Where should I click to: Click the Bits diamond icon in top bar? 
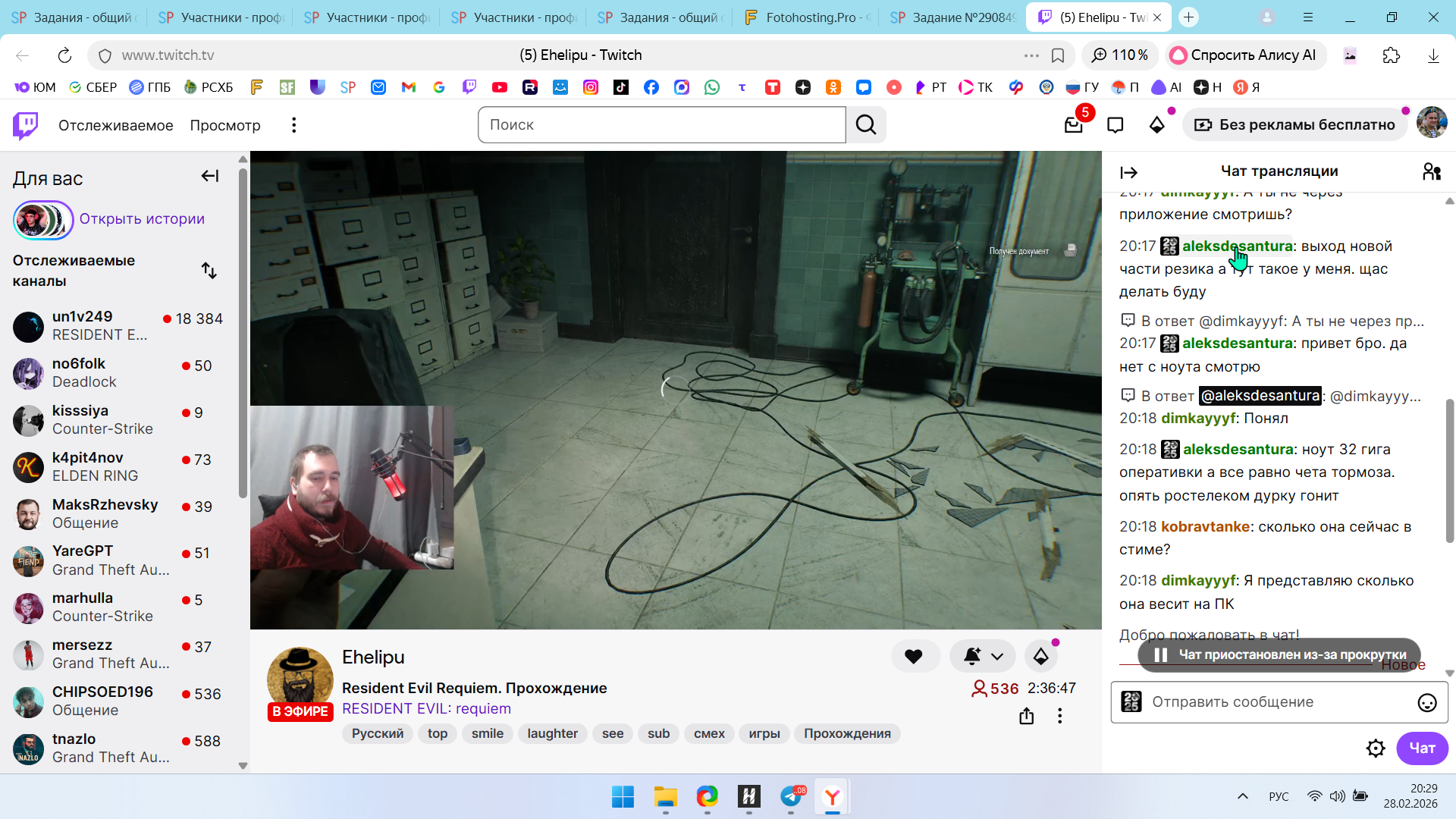tap(1156, 125)
